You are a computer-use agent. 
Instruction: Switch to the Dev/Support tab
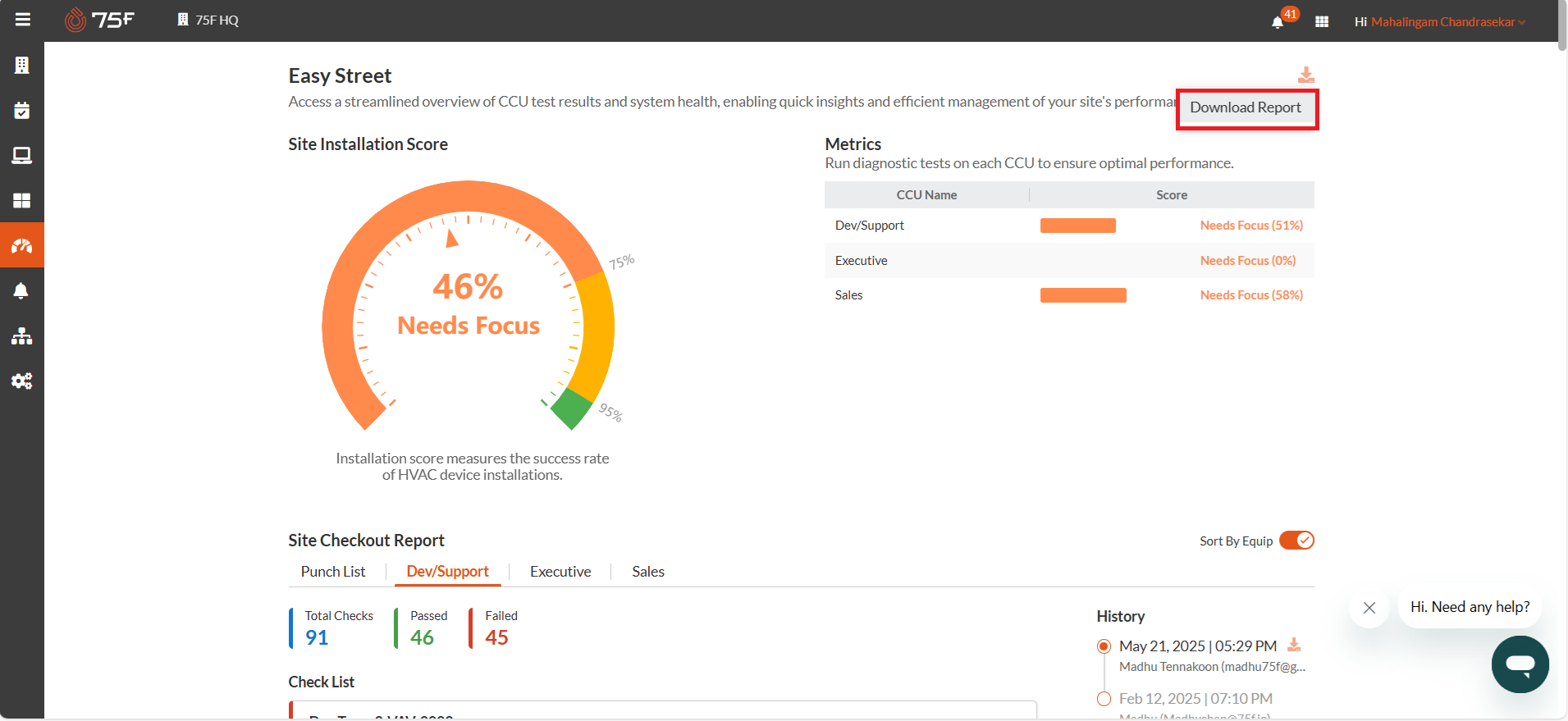pyautogui.click(x=448, y=572)
